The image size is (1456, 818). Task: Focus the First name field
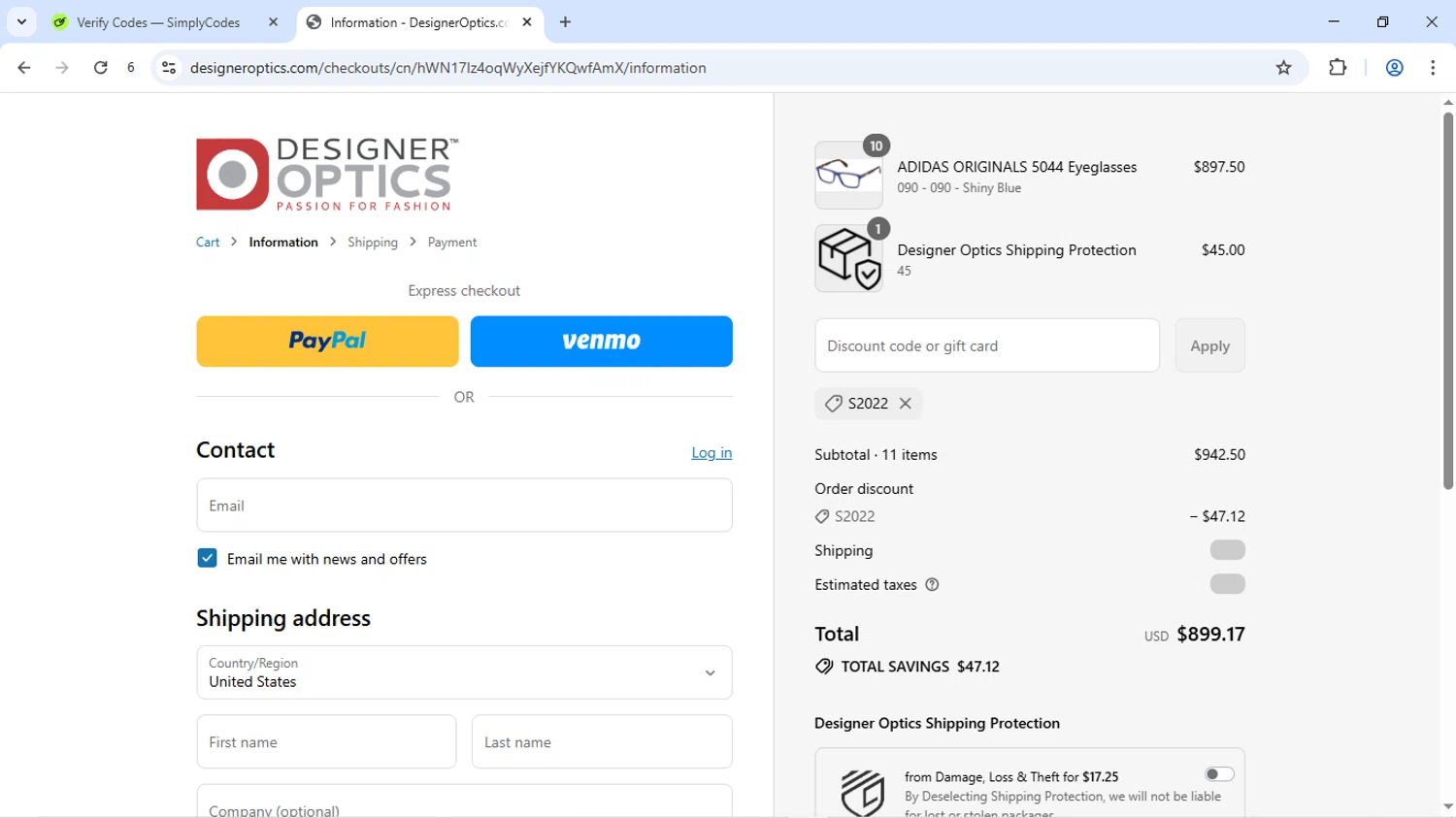(x=326, y=741)
